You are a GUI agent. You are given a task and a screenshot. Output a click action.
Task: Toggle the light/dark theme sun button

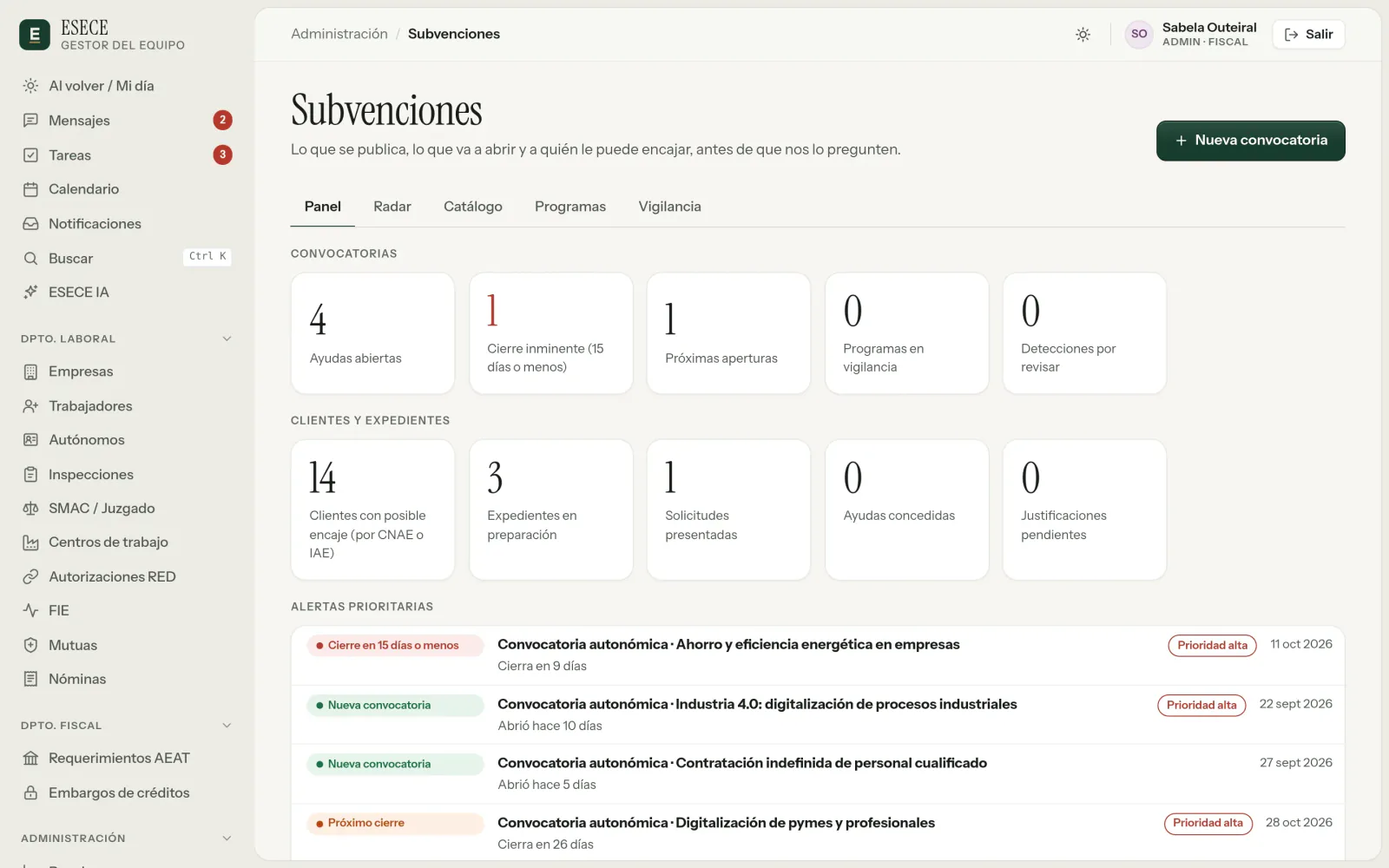1083,35
